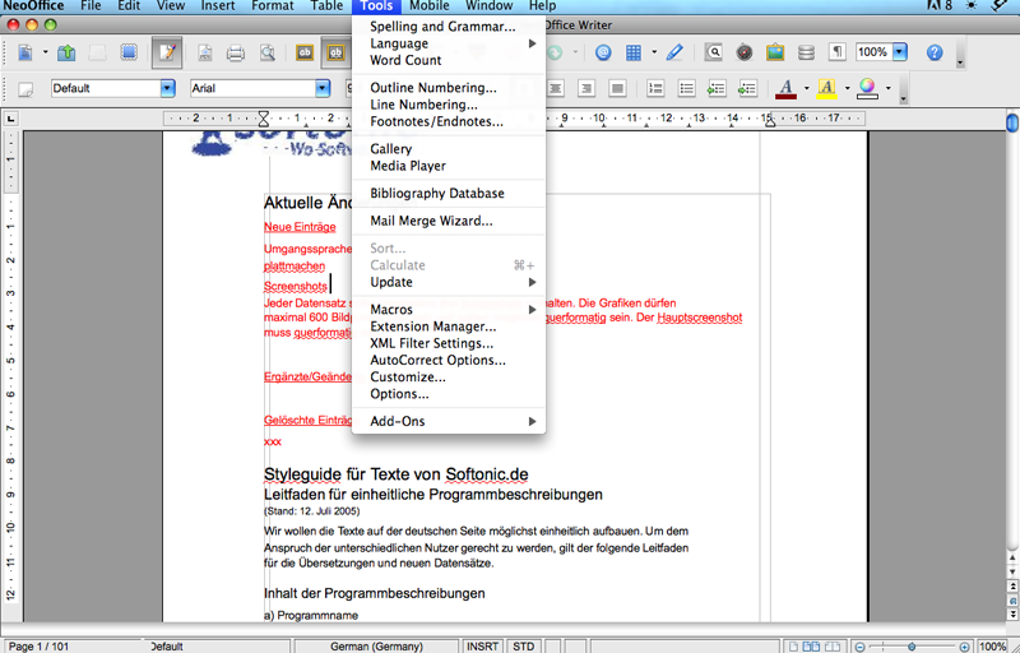Screen dimensions: 1020x653
Task: Click the Print printer icon
Action: (x=235, y=52)
